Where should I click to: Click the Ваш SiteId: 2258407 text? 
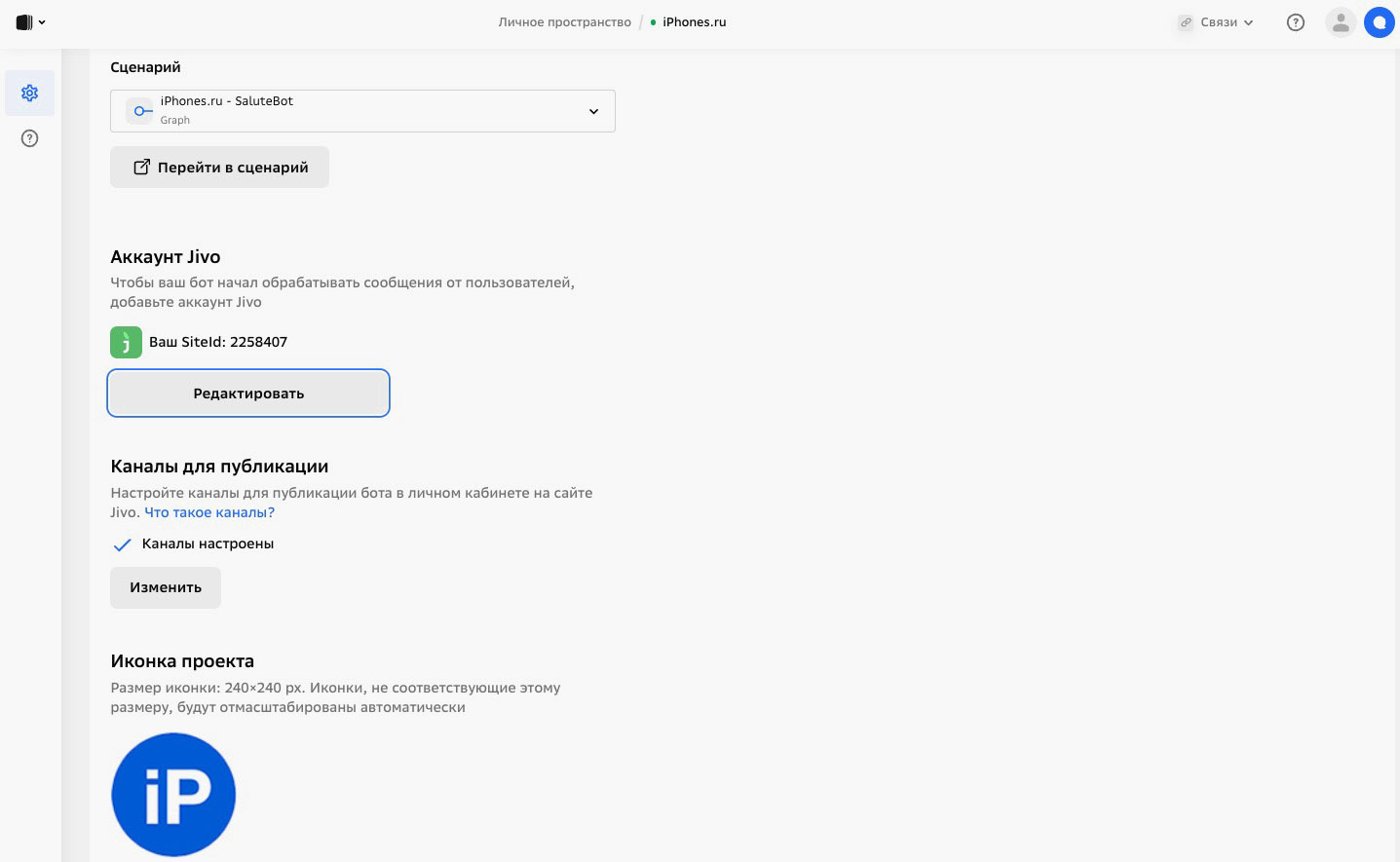[218, 342]
